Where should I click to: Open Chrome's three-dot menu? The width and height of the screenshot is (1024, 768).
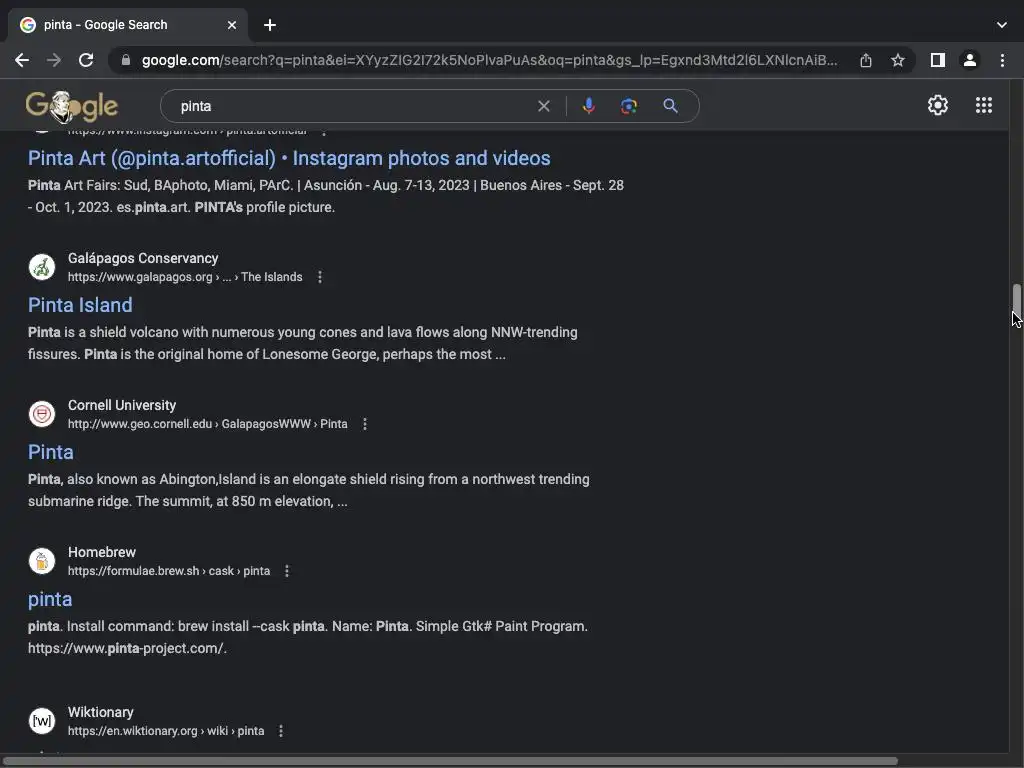[x=1002, y=60]
